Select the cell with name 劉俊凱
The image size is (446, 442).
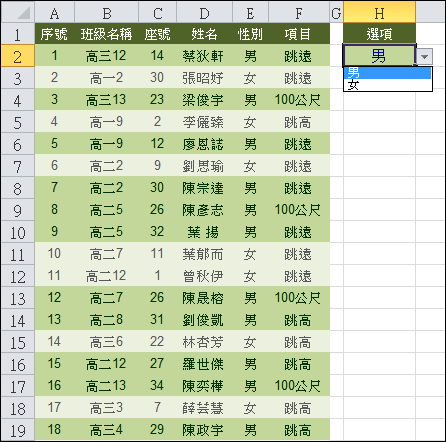pos(204,320)
